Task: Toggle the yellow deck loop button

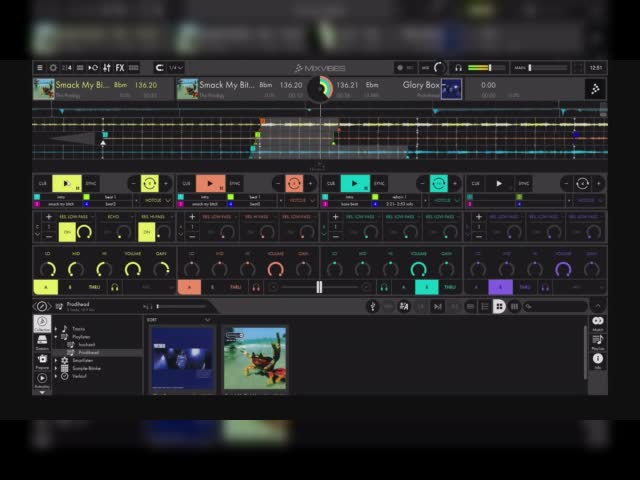Action: [150, 184]
